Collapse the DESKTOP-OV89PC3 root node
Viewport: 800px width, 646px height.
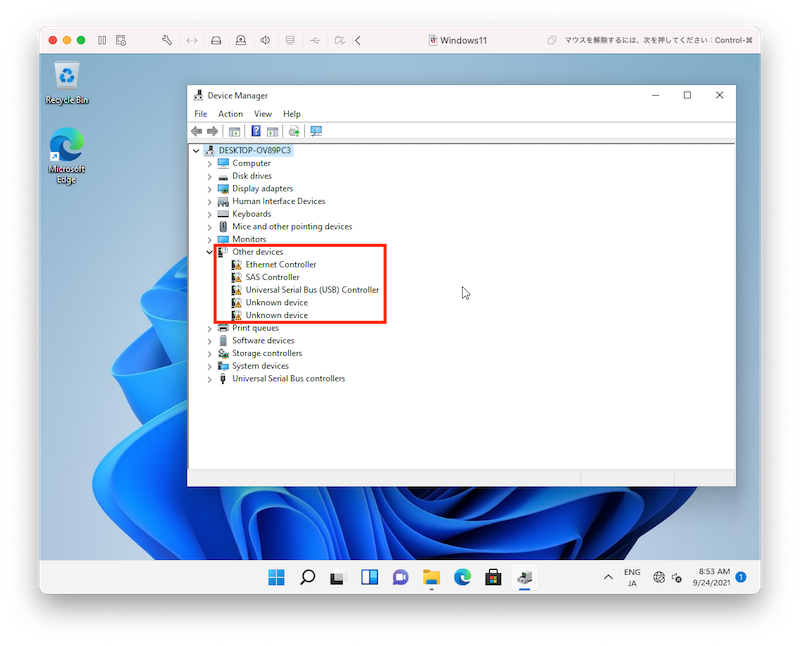(196, 151)
